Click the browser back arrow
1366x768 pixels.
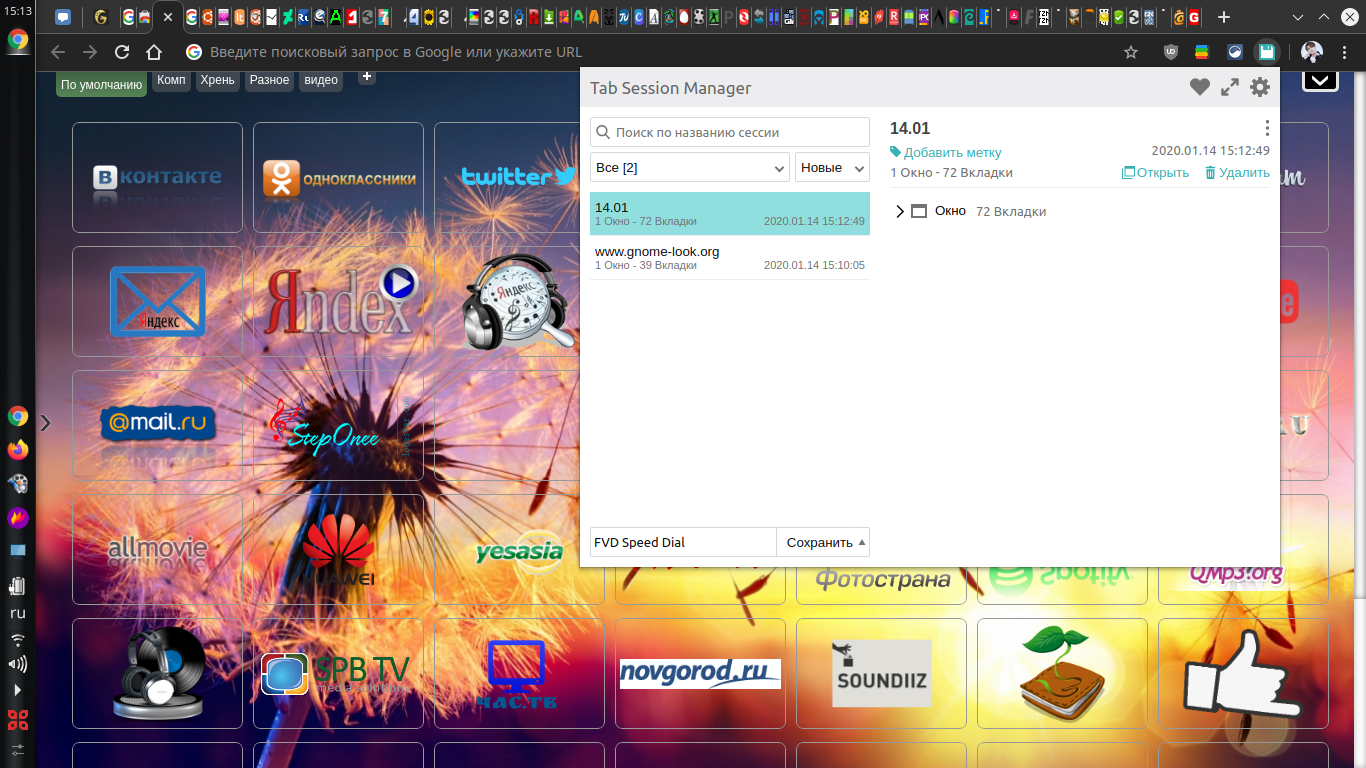point(58,52)
